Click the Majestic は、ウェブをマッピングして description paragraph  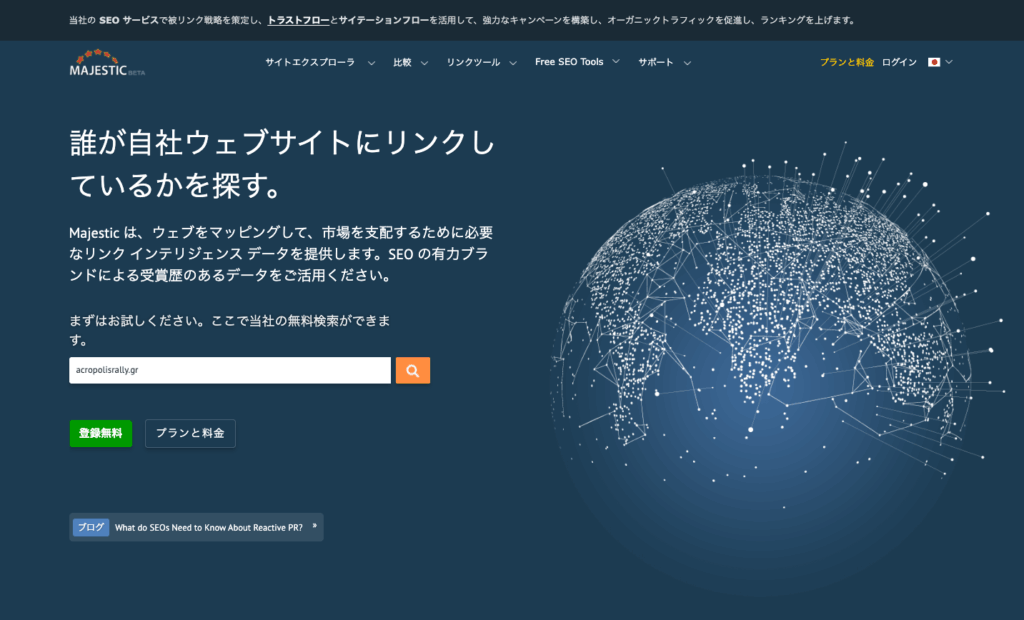coord(281,253)
